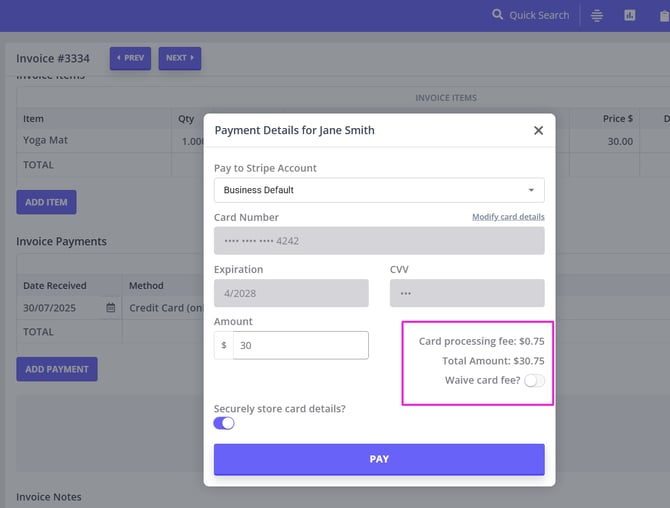Screen dimensions: 670x508
Task: Close the Payment Details dialog
Action: pos(538,130)
